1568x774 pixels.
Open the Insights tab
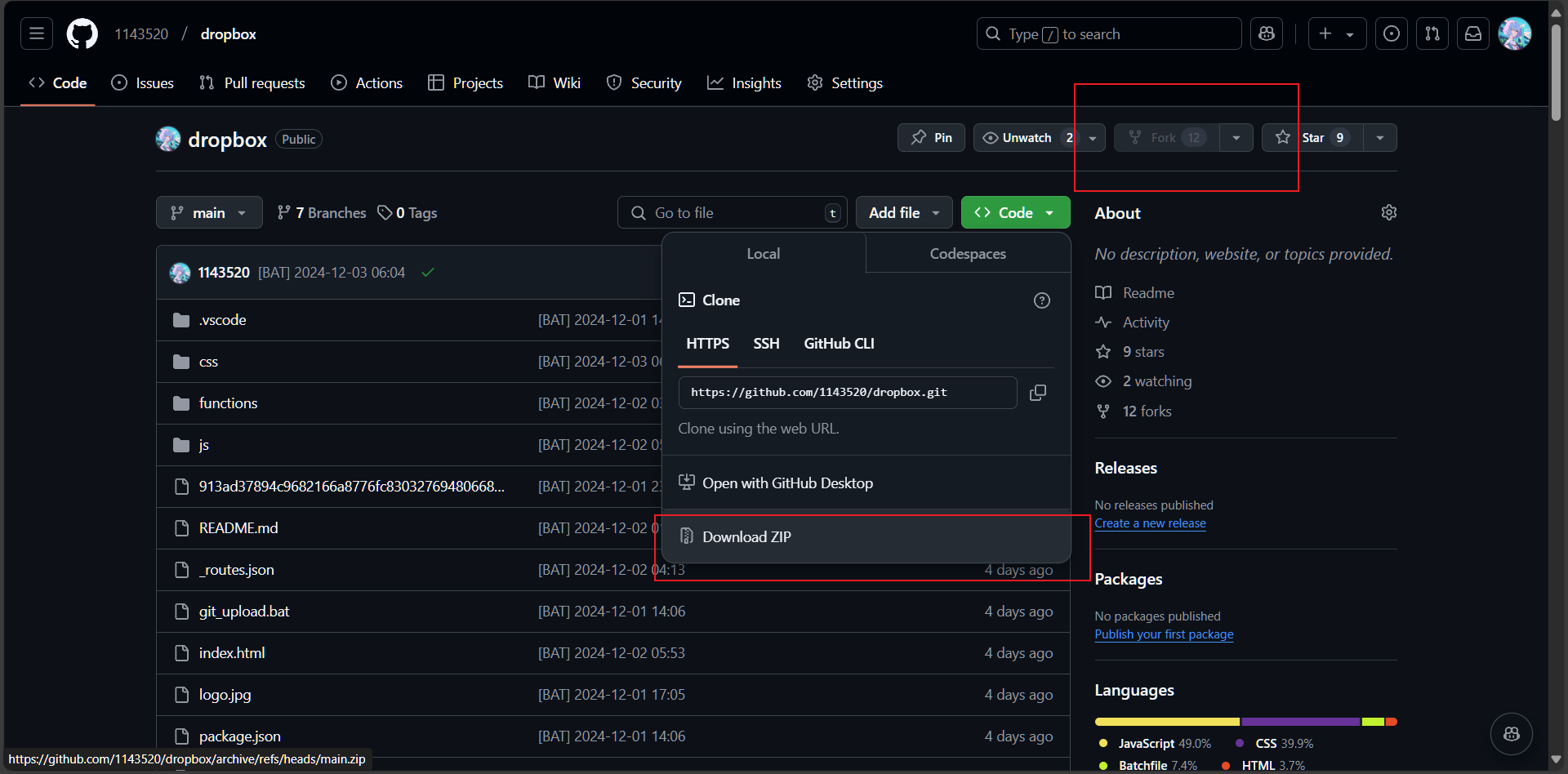click(x=745, y=83)
